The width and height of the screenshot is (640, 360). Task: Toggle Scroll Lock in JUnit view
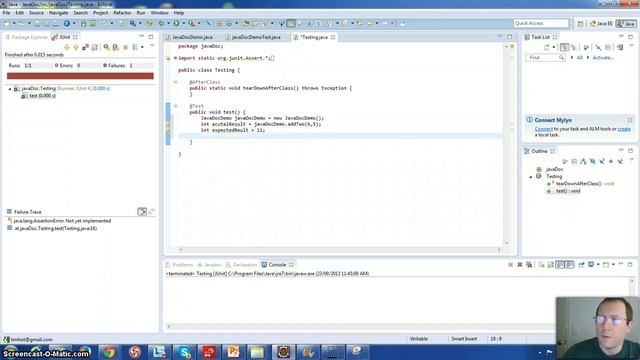pos(95,47)
